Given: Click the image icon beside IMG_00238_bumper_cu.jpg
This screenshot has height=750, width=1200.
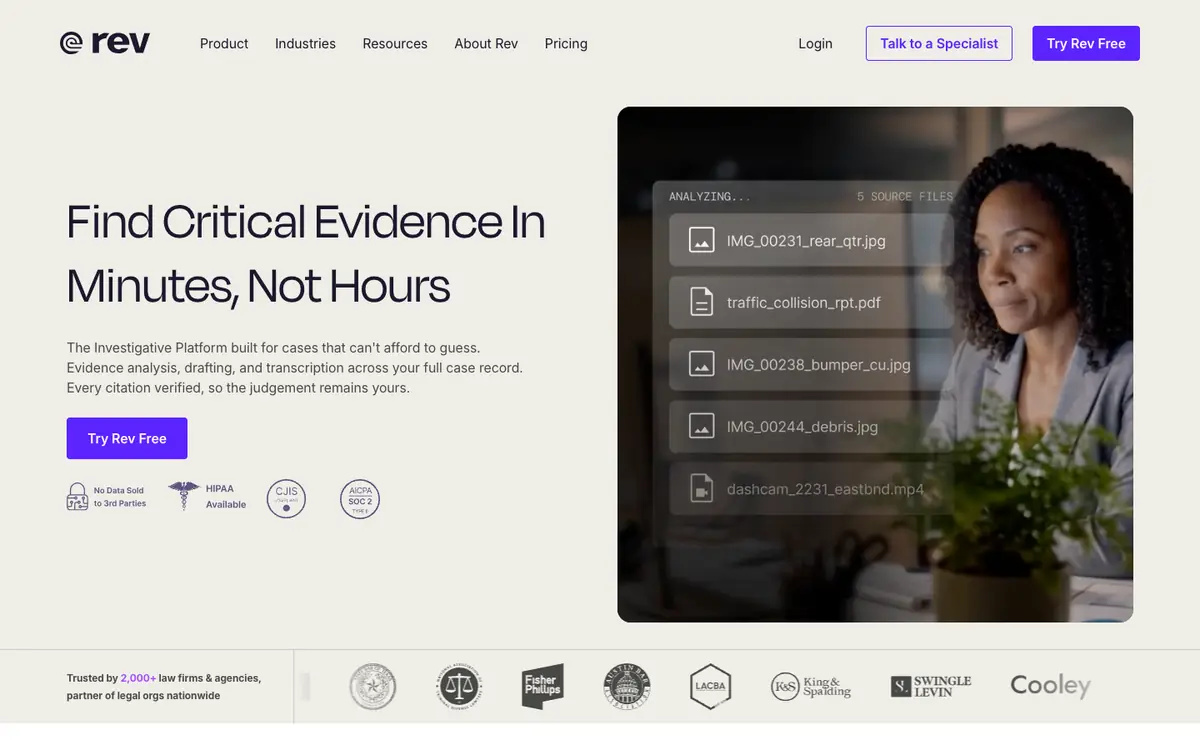Looking at the screenshot, I should (702, 364).
